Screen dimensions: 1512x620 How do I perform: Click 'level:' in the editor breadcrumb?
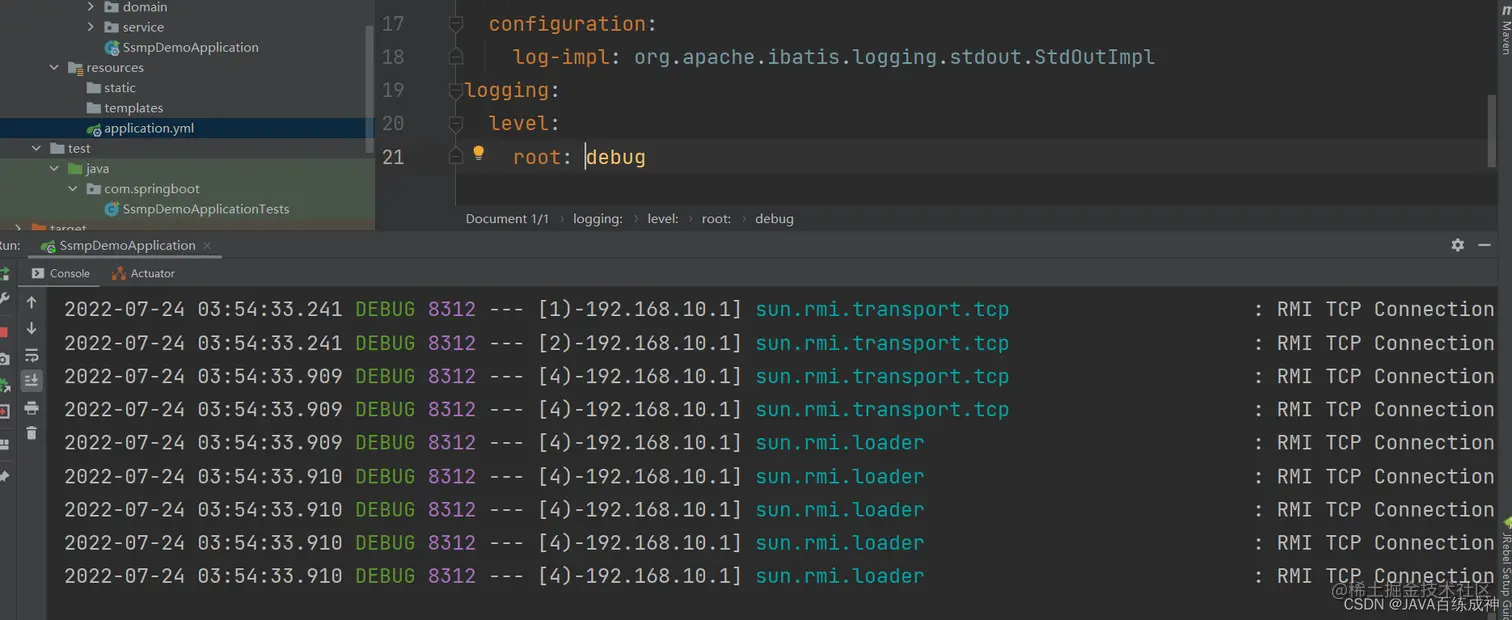point(663,218)
